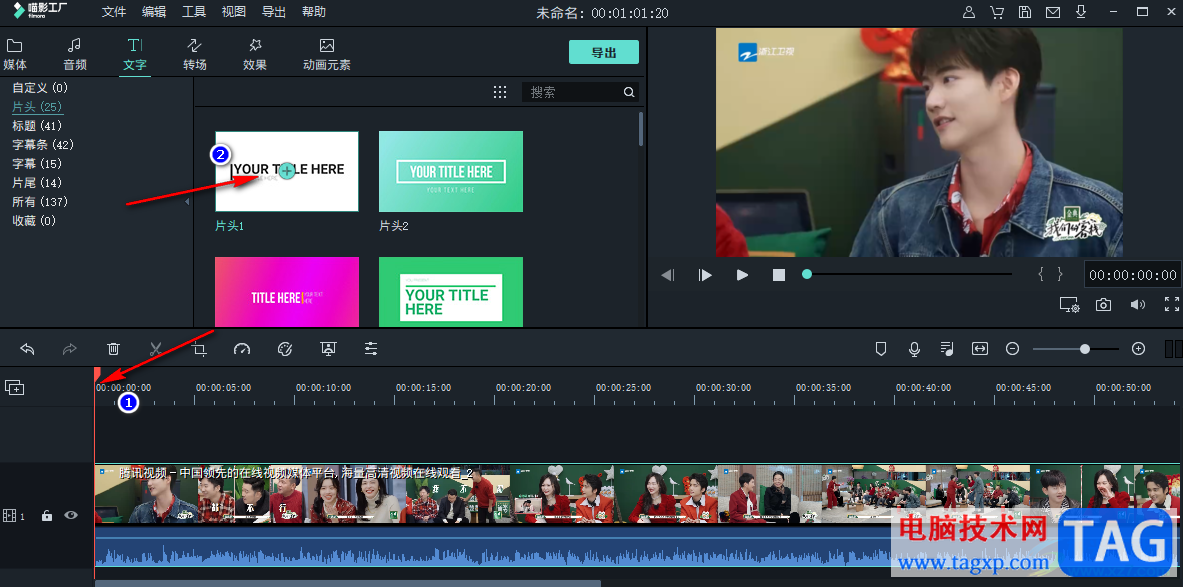Screen dimensions: 1183x587
Task: Play the preview video
Action: 742,275
